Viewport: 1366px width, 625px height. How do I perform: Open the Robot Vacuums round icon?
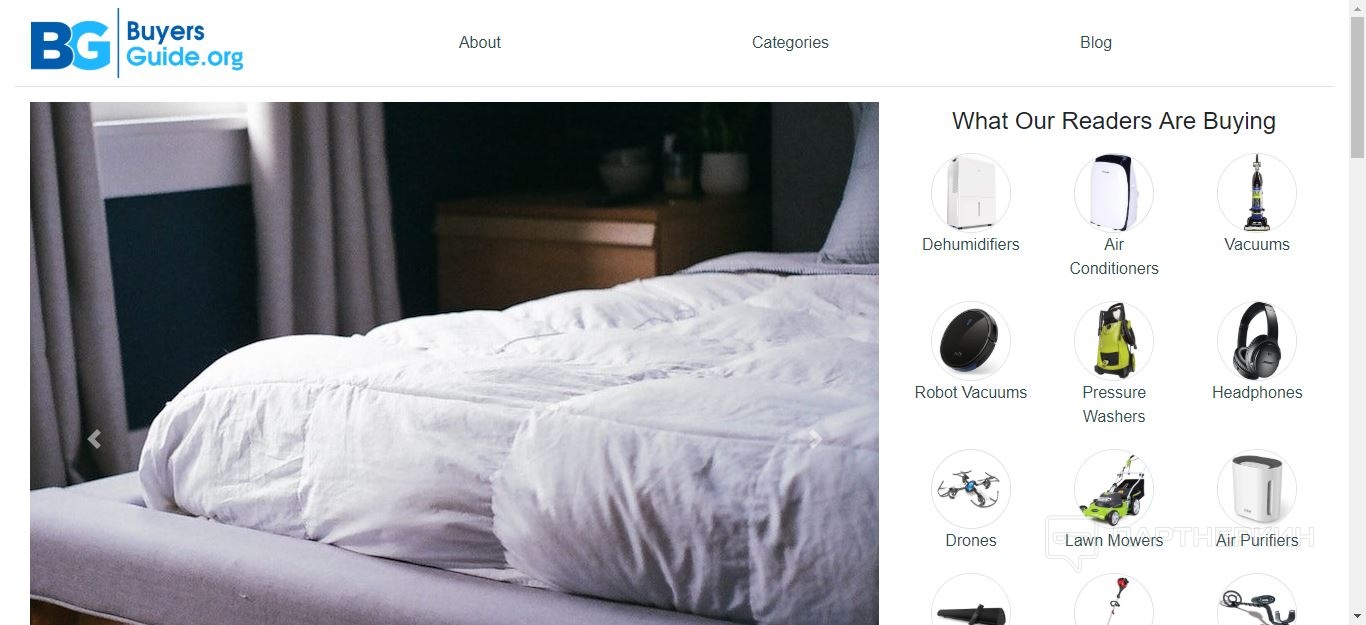click(970, 340)
